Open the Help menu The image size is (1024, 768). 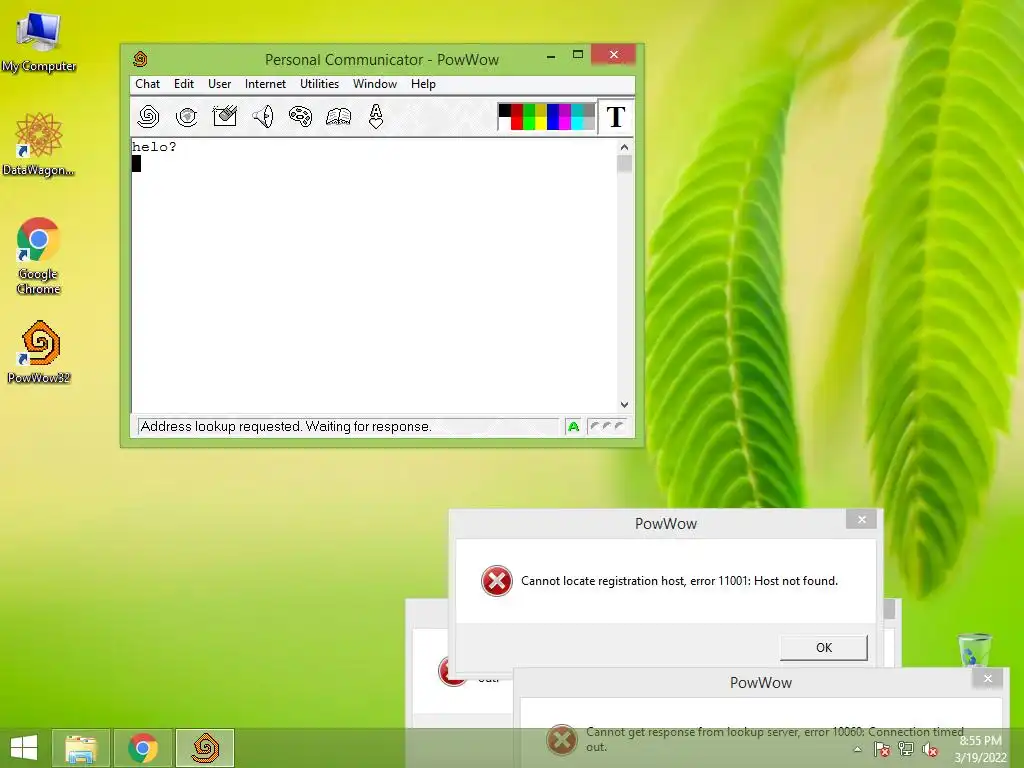tap(423, 84)
